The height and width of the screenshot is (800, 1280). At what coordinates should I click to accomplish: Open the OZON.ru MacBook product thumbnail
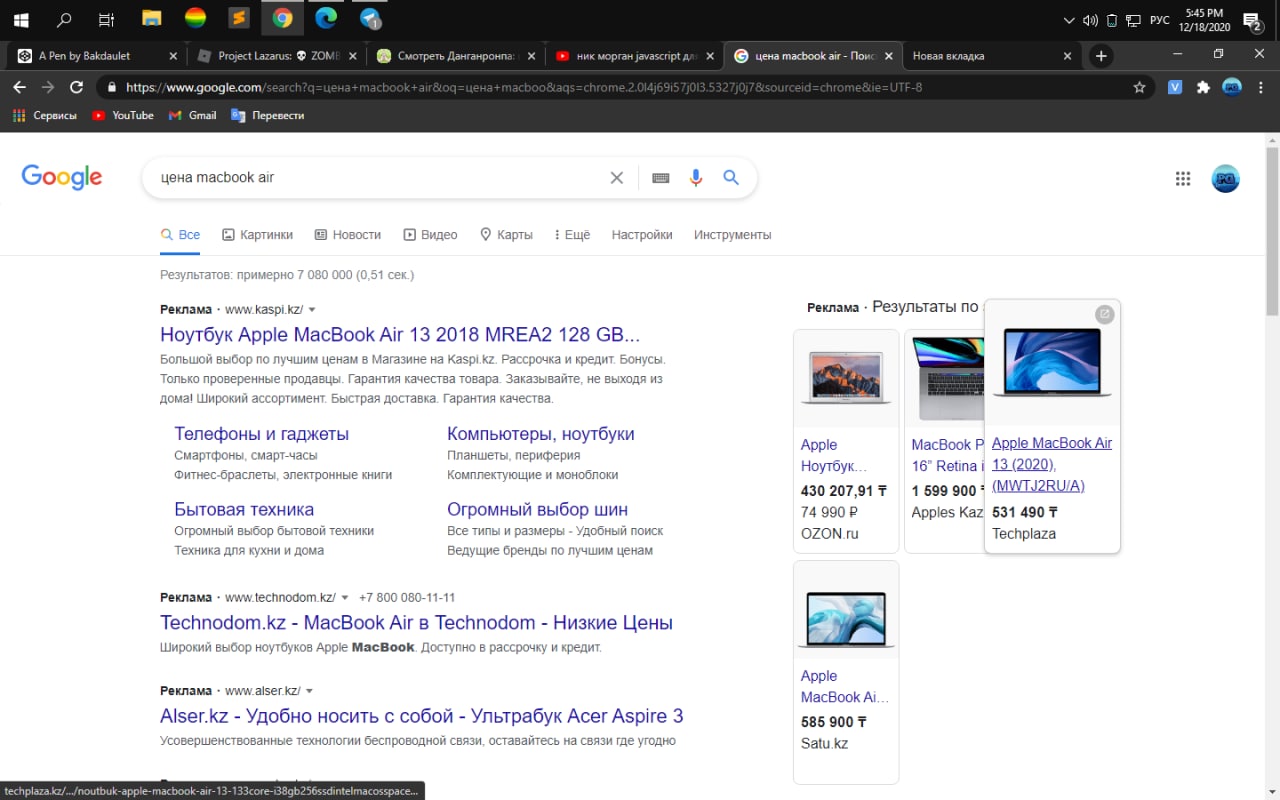(846, 379)
